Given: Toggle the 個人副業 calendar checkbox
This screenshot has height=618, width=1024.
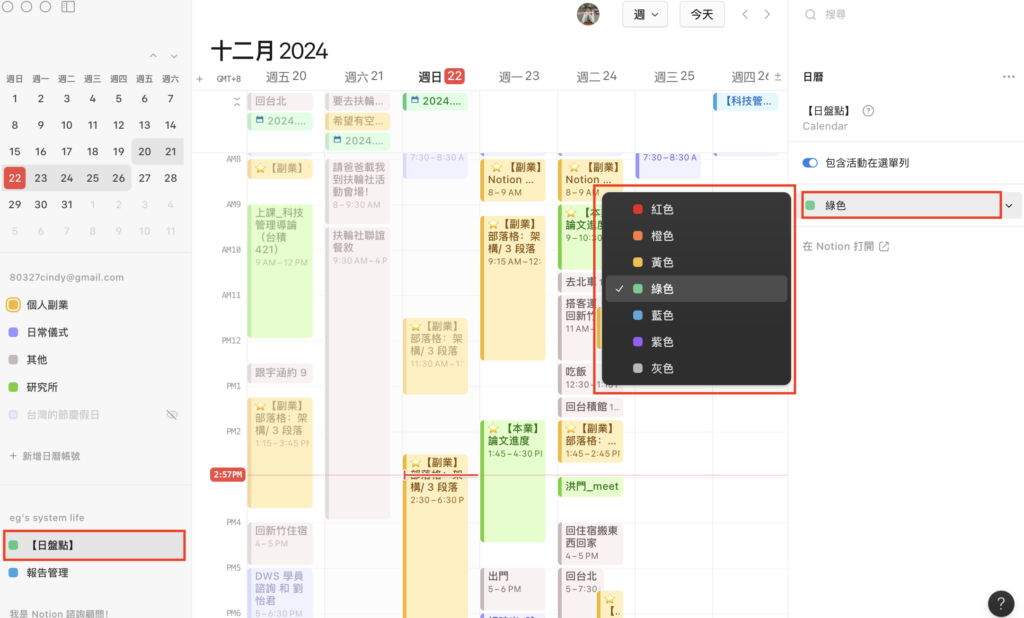Looking at the screenshot, I should [x=13, y=305].
